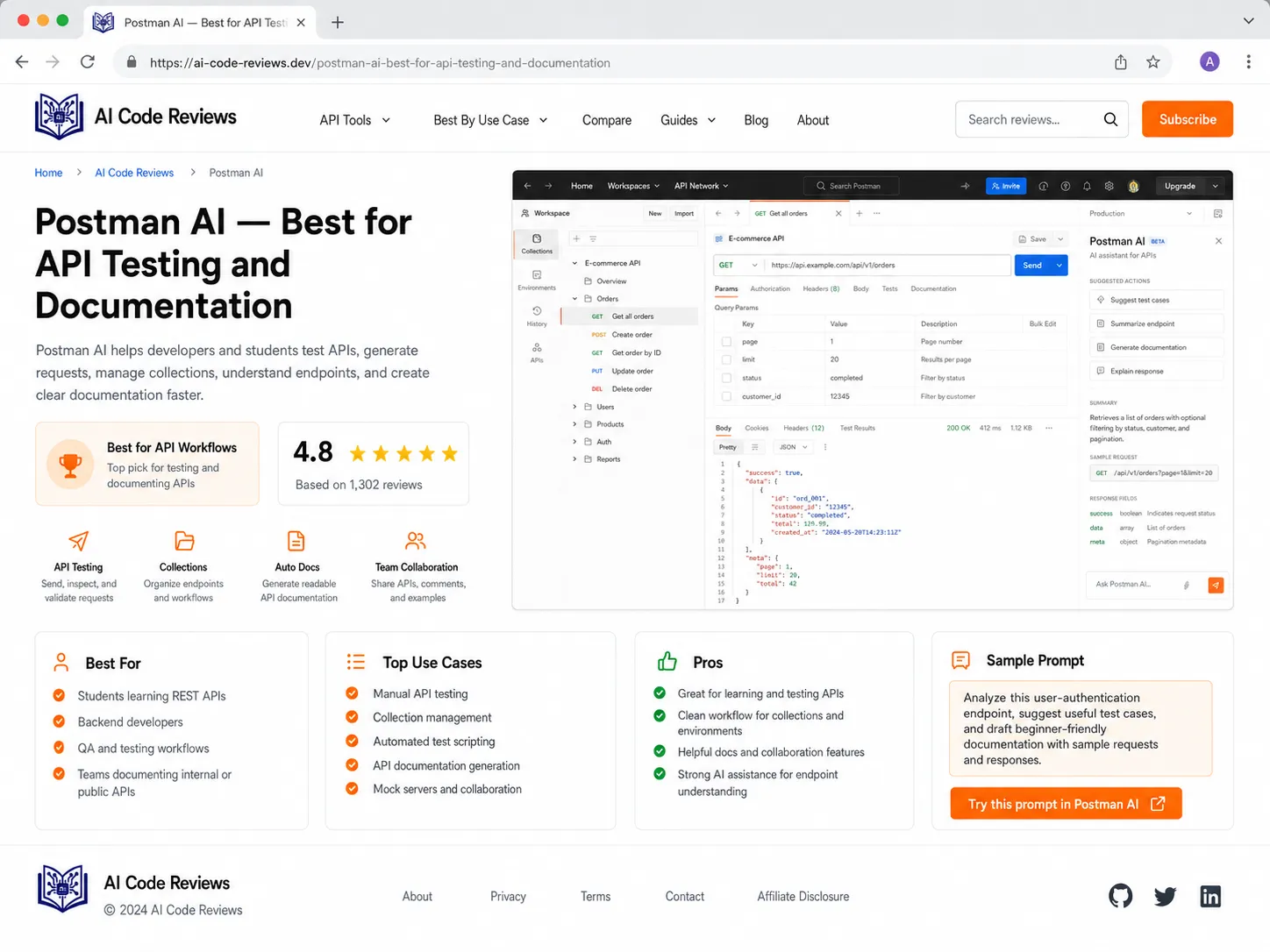Click Generate documentation action

(x=1155, y=347)
